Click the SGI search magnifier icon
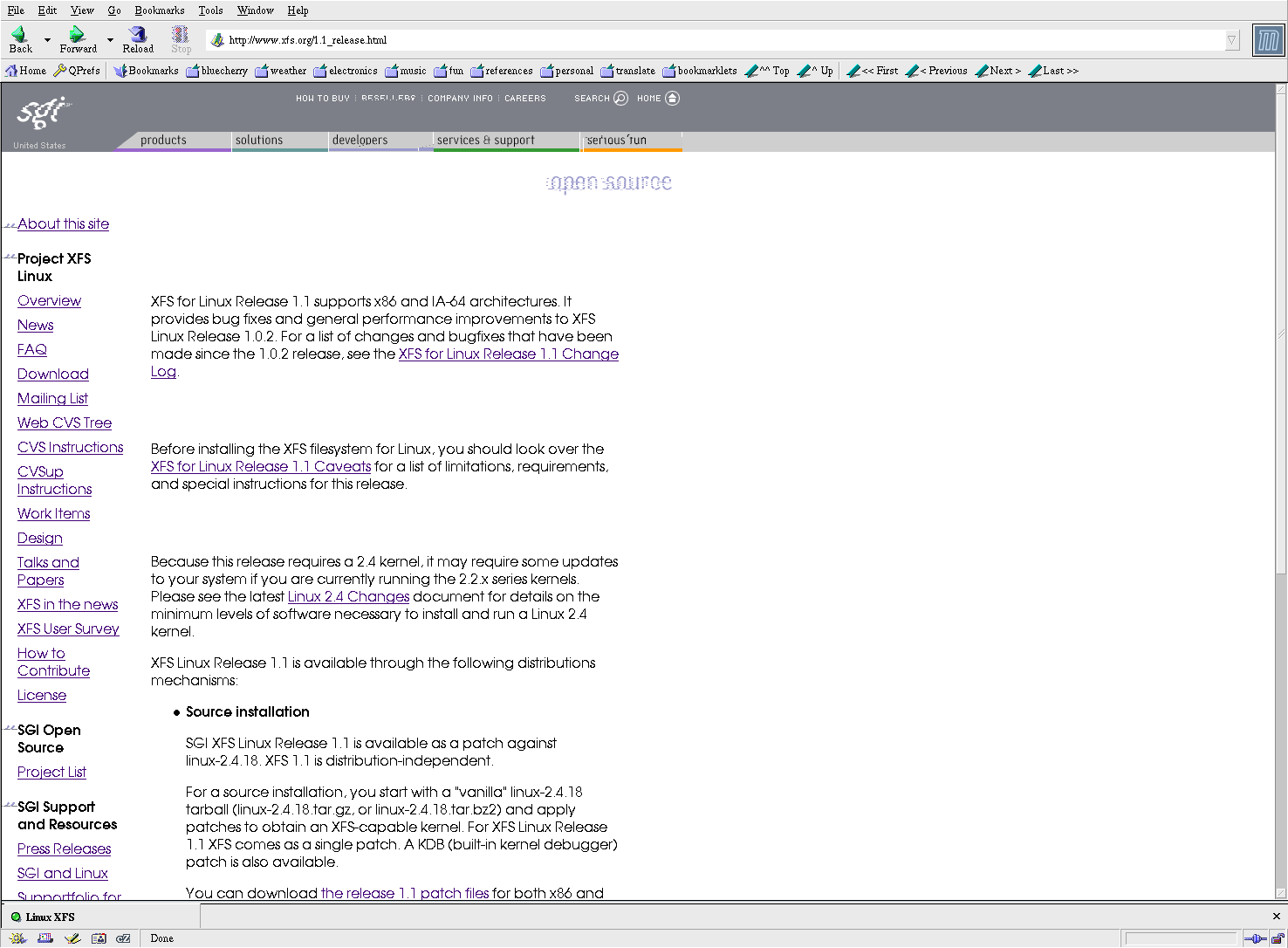Viewport: 1288px width, 948px height. point(620,98)
